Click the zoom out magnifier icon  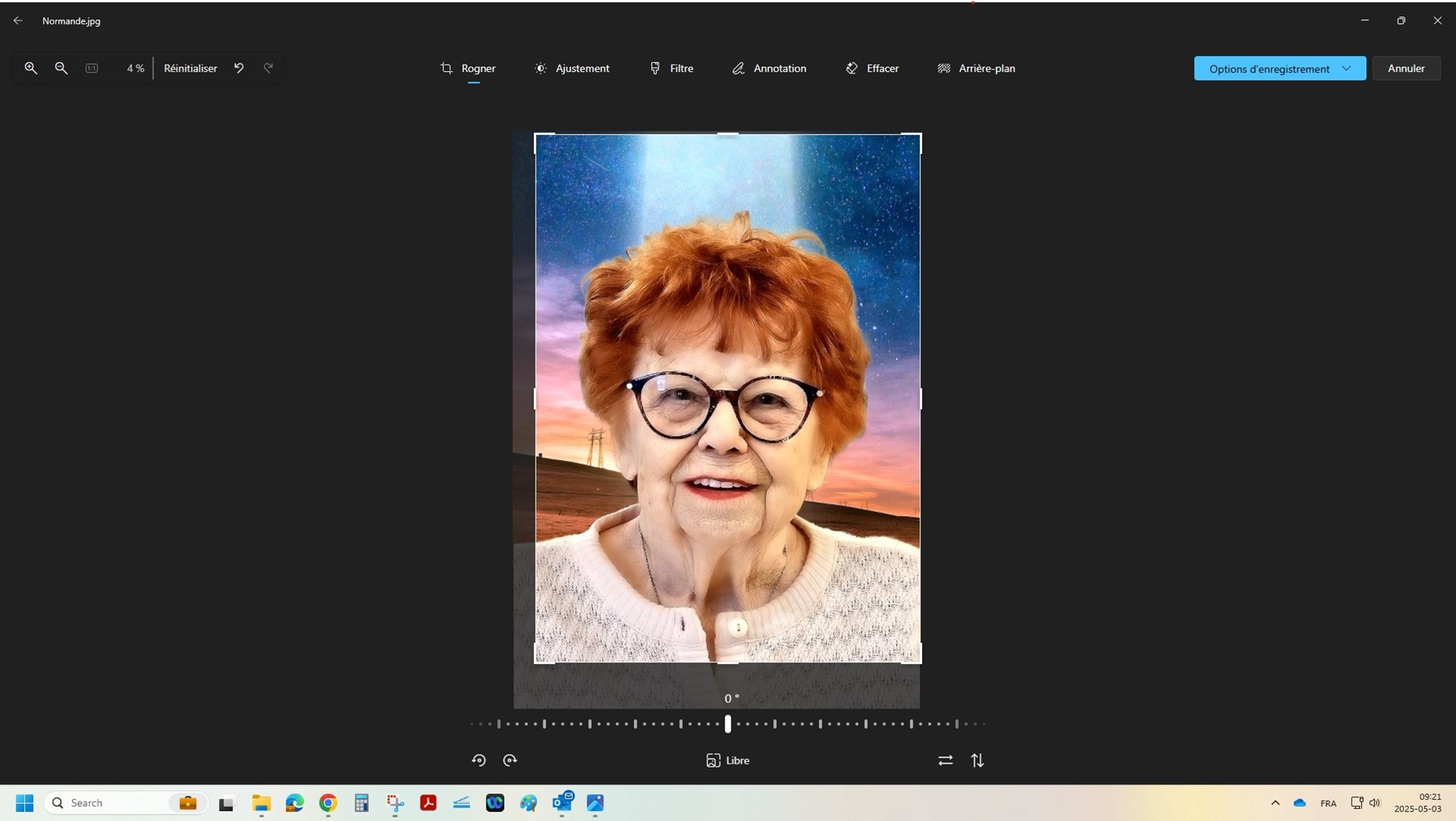[61, 69]
